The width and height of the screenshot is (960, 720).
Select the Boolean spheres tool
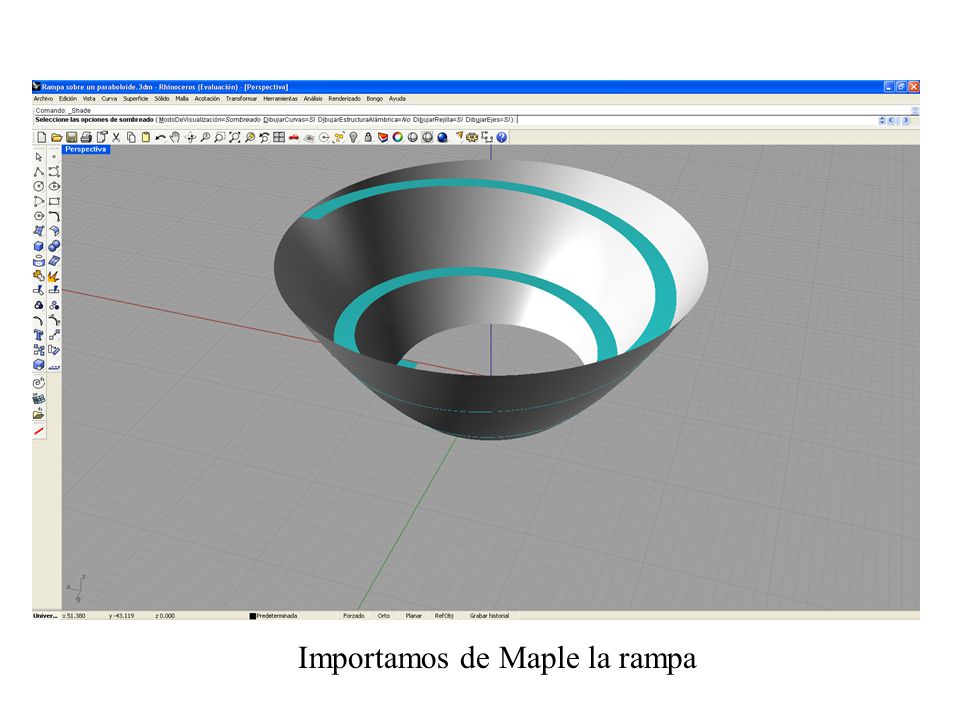pos(54,246)
